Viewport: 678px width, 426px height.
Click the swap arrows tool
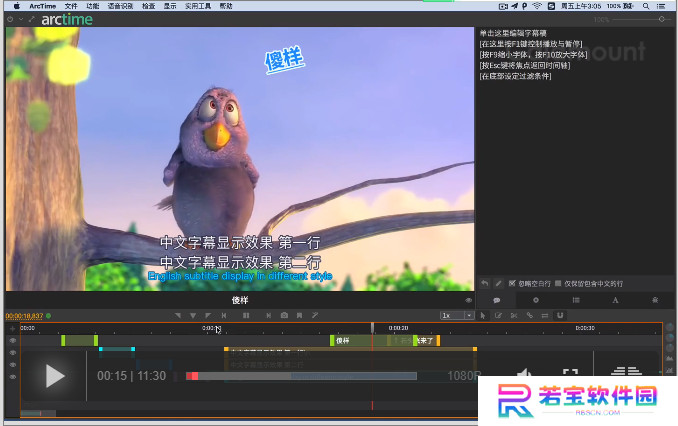(545, 316)
